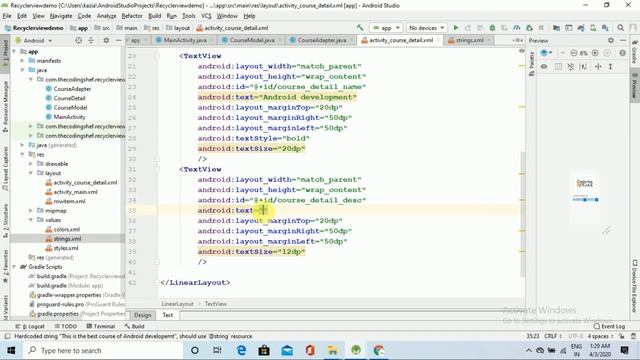Image resolution: width=640 pixels, height=360 pixels.
Task: Open the Device File folder toolbar icon
Action: tap(556, 28)
